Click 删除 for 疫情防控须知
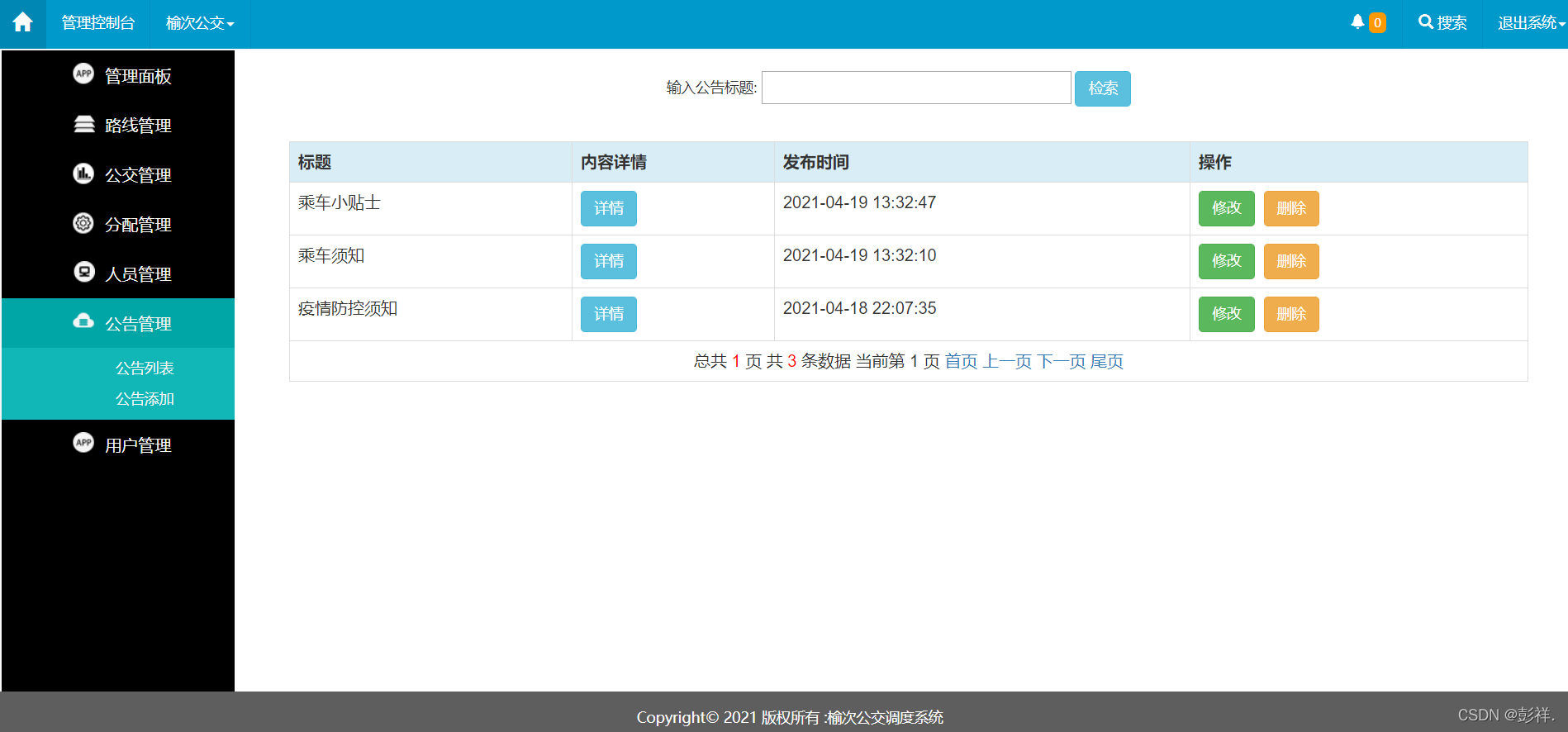The image size is (1568, 732). tap(1291, 314)
